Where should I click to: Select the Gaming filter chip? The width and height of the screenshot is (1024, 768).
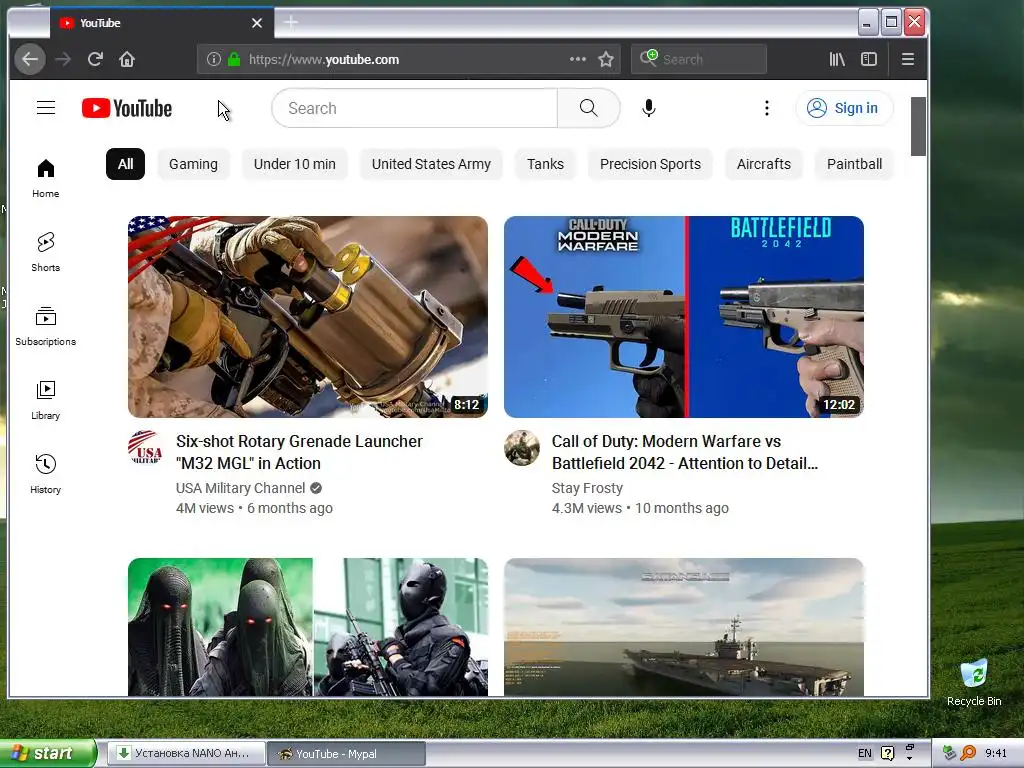click(193, 164)
